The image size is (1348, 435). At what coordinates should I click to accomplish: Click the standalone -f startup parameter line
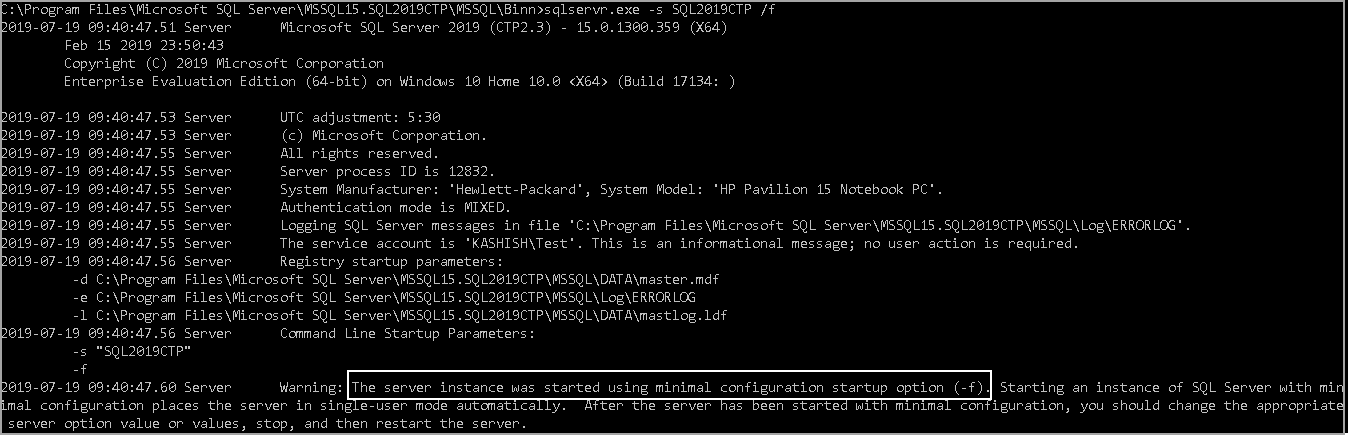82,369
